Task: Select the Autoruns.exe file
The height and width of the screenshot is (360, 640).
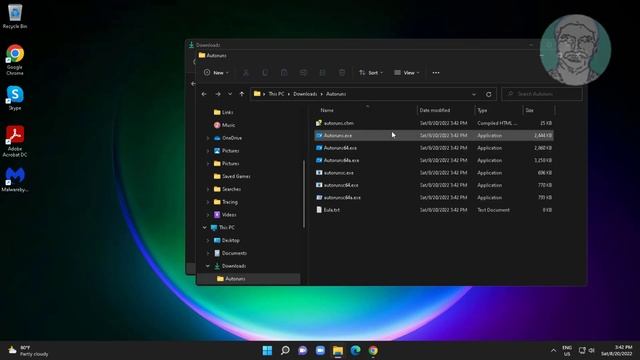Action: [x=434, y=136]
